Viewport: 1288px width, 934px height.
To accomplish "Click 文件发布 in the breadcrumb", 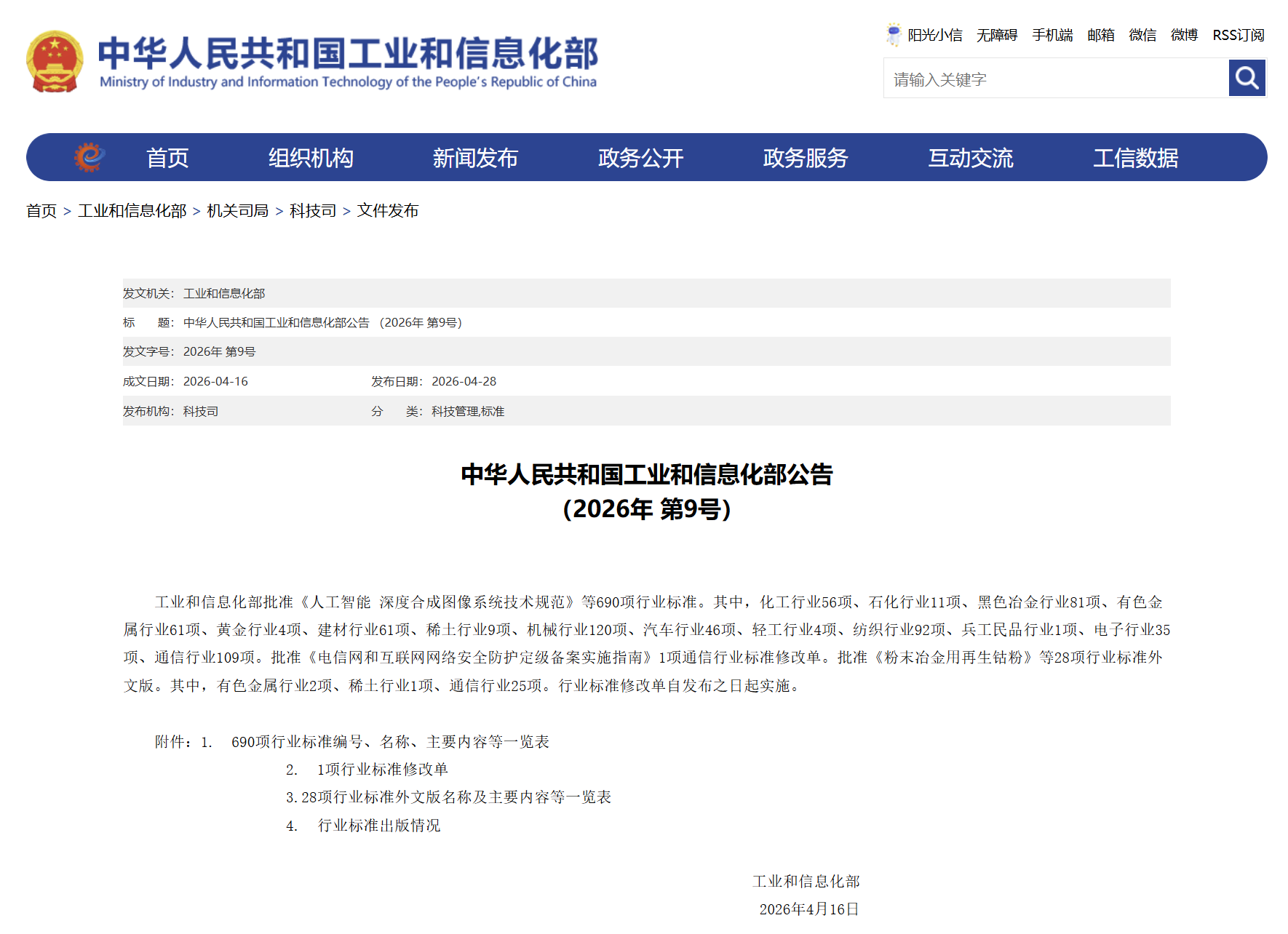I will click(x=388, y=211).
